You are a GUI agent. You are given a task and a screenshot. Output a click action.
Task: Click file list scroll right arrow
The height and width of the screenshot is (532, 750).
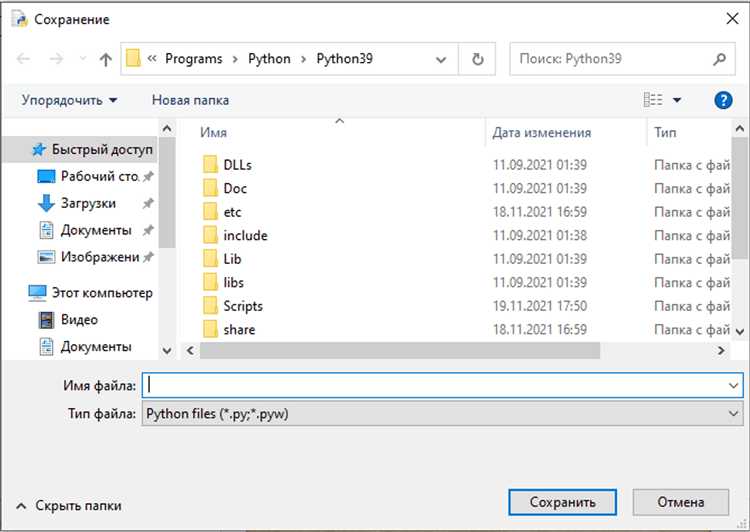point(721,351)
